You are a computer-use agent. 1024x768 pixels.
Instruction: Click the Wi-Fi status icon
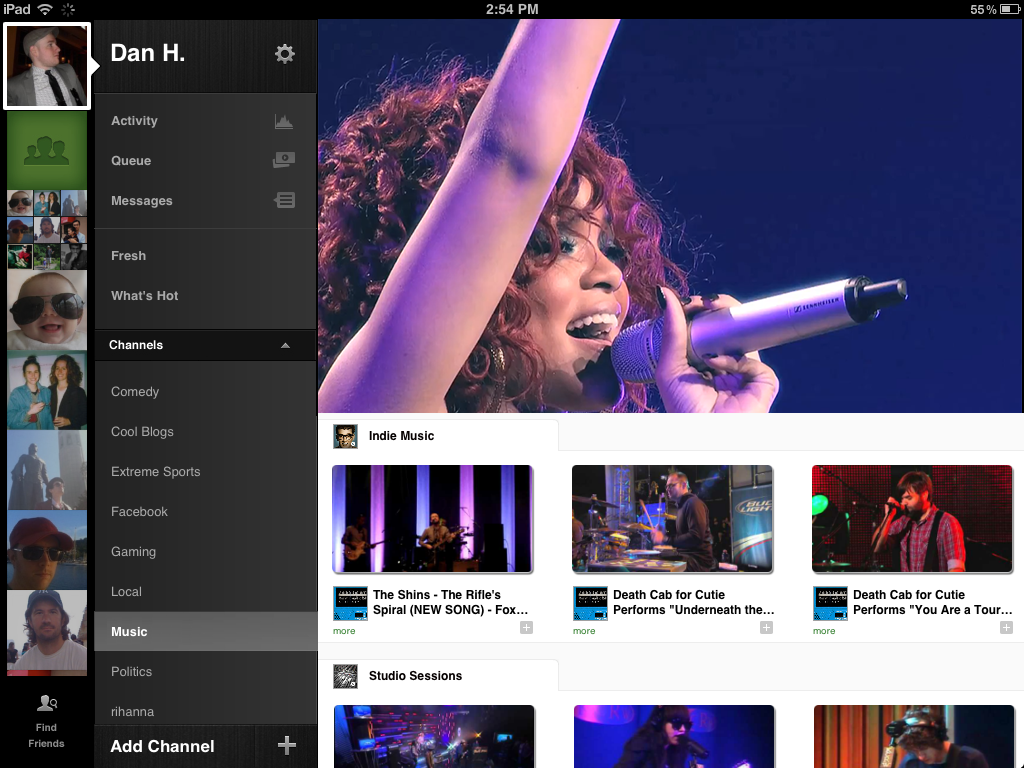[x=45, y=9]
